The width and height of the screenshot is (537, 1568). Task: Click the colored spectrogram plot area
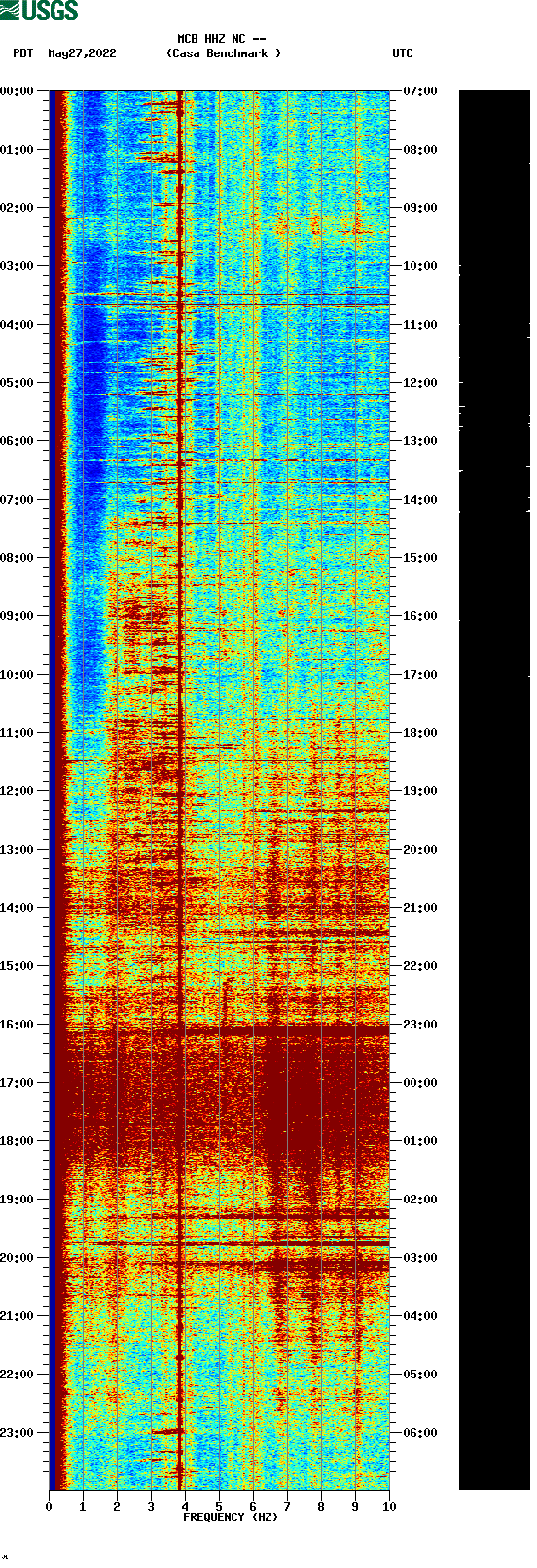point(219,790)
